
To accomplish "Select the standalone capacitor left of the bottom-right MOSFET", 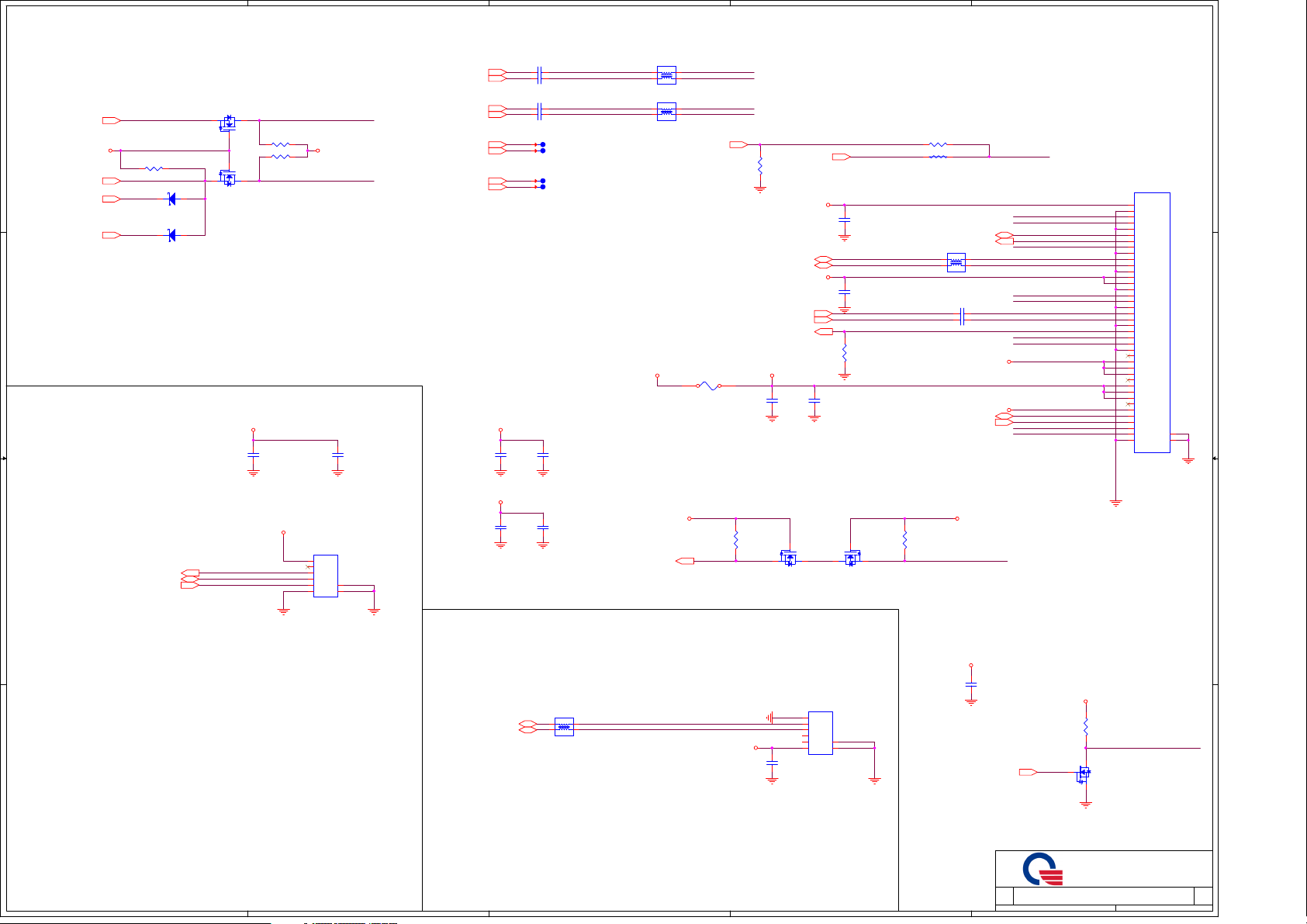I will (971, 684).
